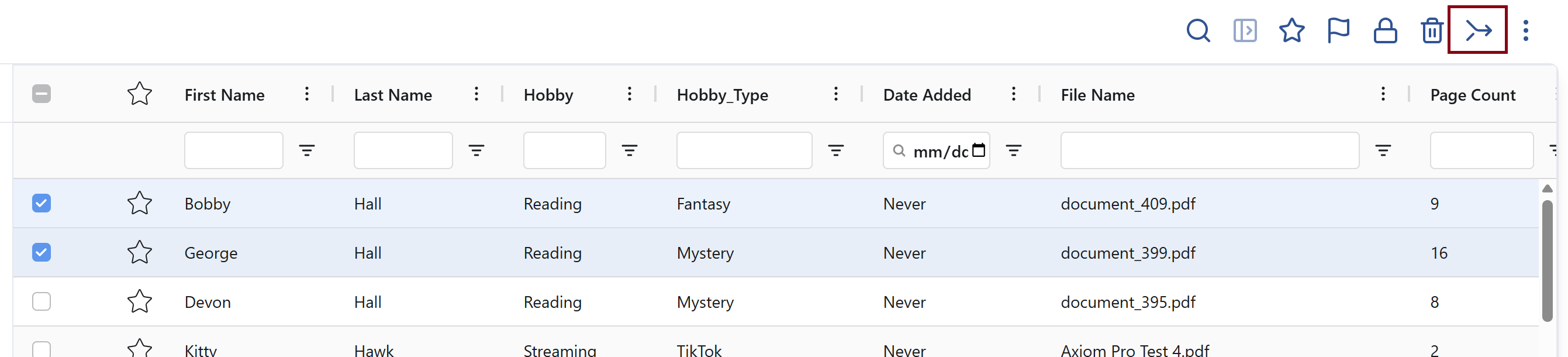Select document_395.pdf file name cell
This screenshot has width=1568, height=357.
[1128, 302]
